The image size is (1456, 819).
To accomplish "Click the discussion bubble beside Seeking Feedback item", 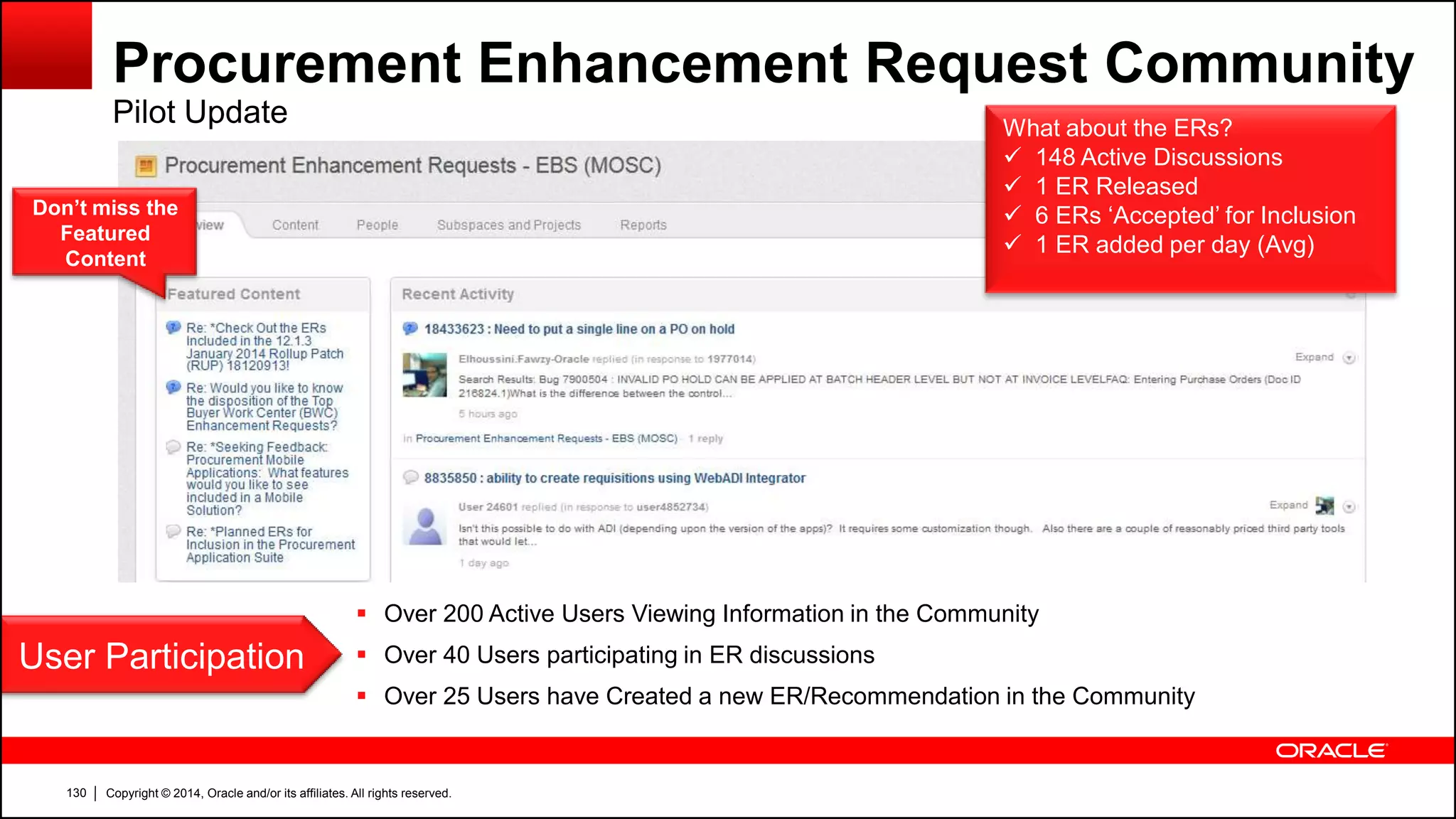I will pyautogui.click(x=173, y=447).
